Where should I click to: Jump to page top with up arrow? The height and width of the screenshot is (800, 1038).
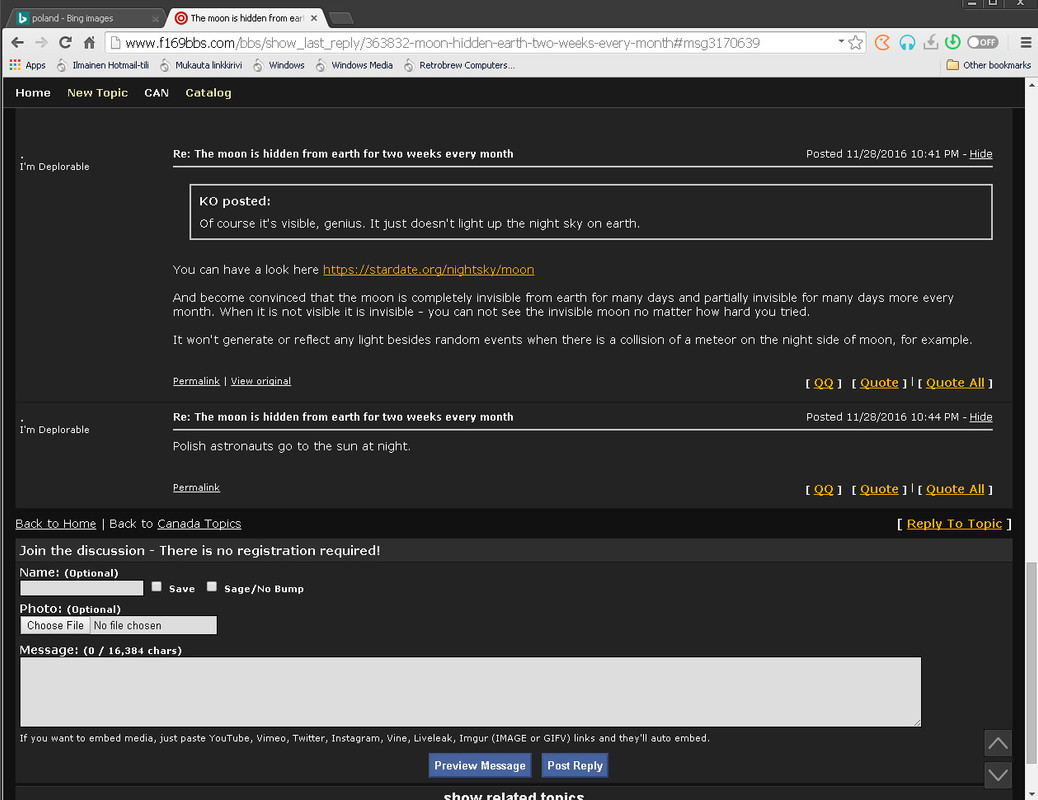(x=998, y=743)
